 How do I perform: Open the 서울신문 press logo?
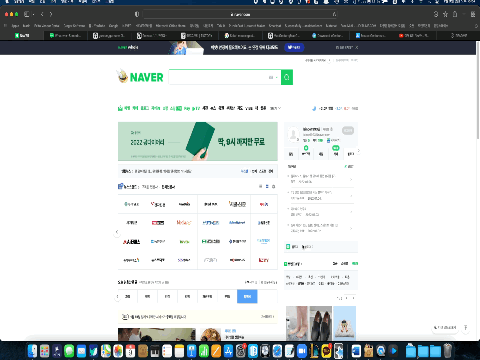click(x=237, y=204)
